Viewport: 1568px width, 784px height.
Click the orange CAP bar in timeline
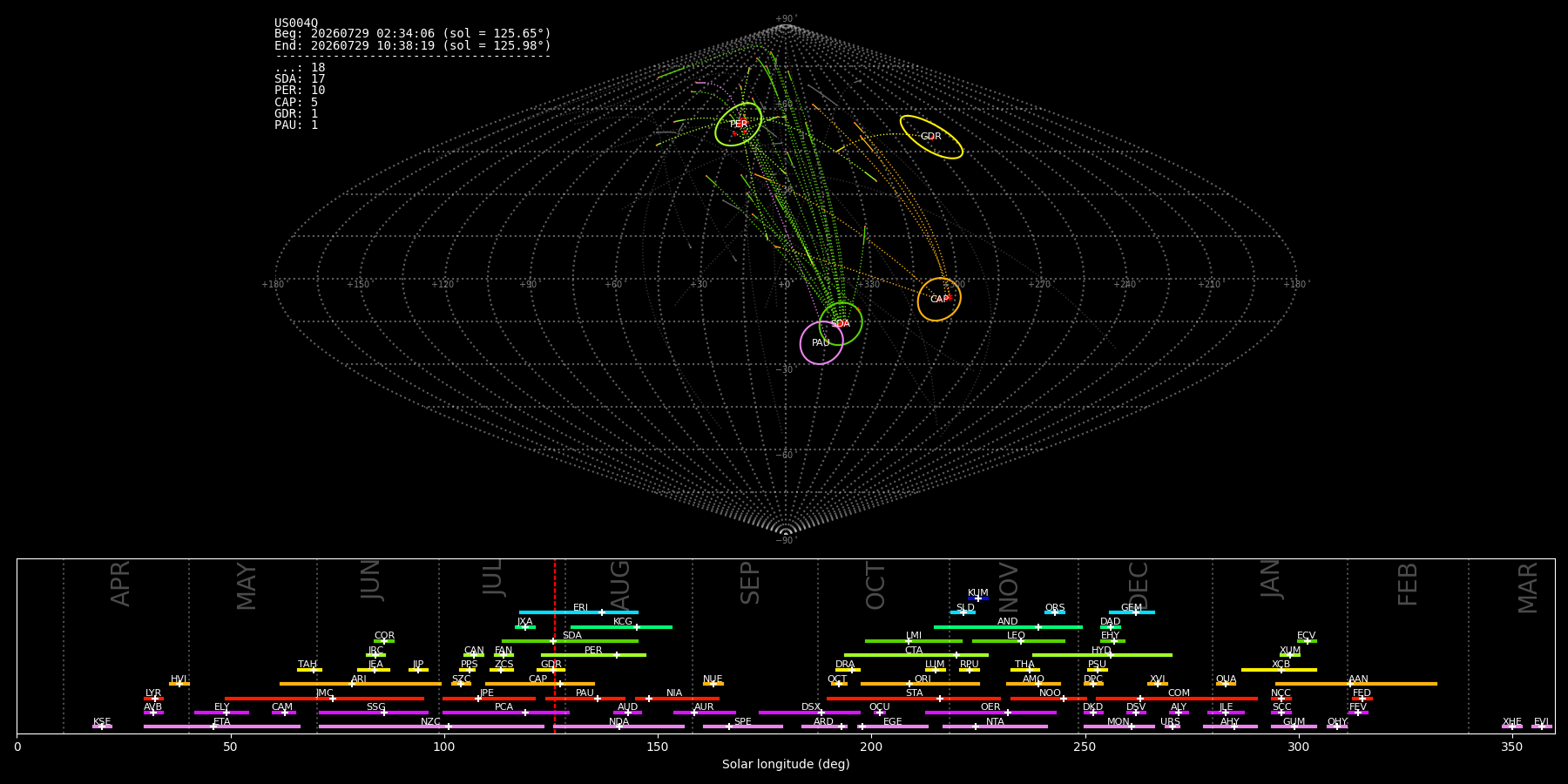pyautogui.click(x=540, y=684)
